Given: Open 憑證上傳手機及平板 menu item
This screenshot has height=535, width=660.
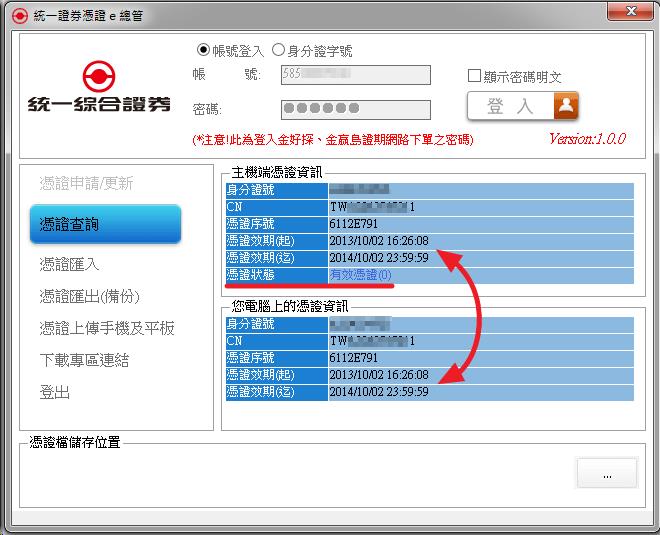Looking at the screenshot, I should point(107,328).
